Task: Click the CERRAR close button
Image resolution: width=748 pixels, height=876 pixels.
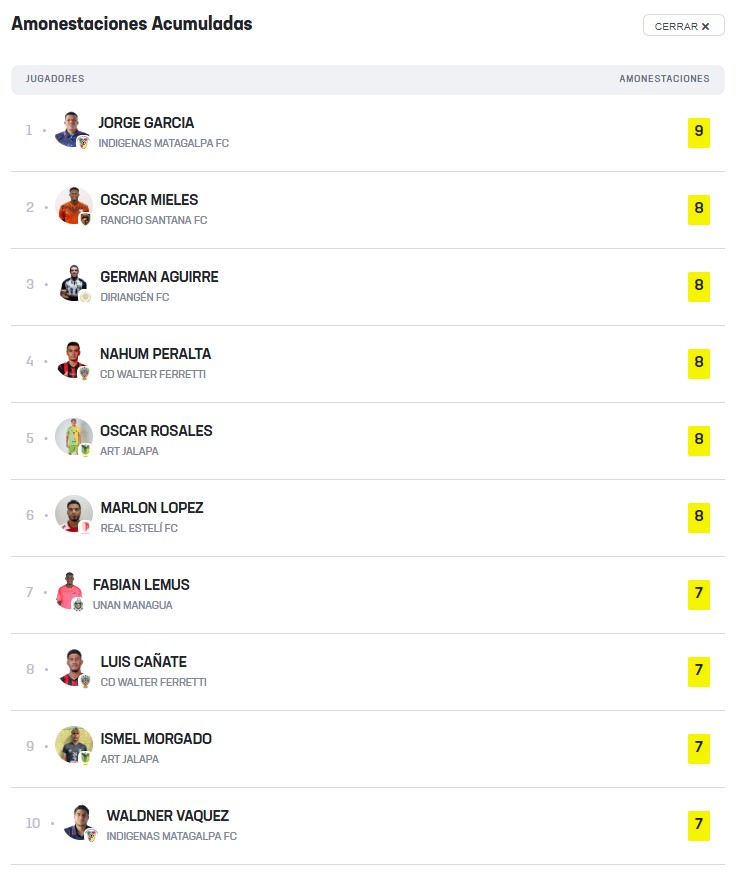Action: (x=683, y=26)
